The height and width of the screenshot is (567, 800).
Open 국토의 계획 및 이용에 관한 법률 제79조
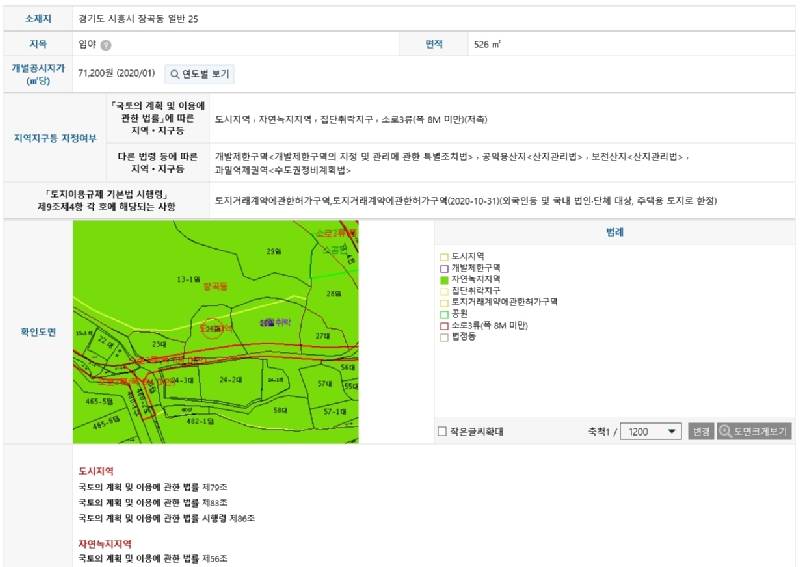click(x=153, y=487)
